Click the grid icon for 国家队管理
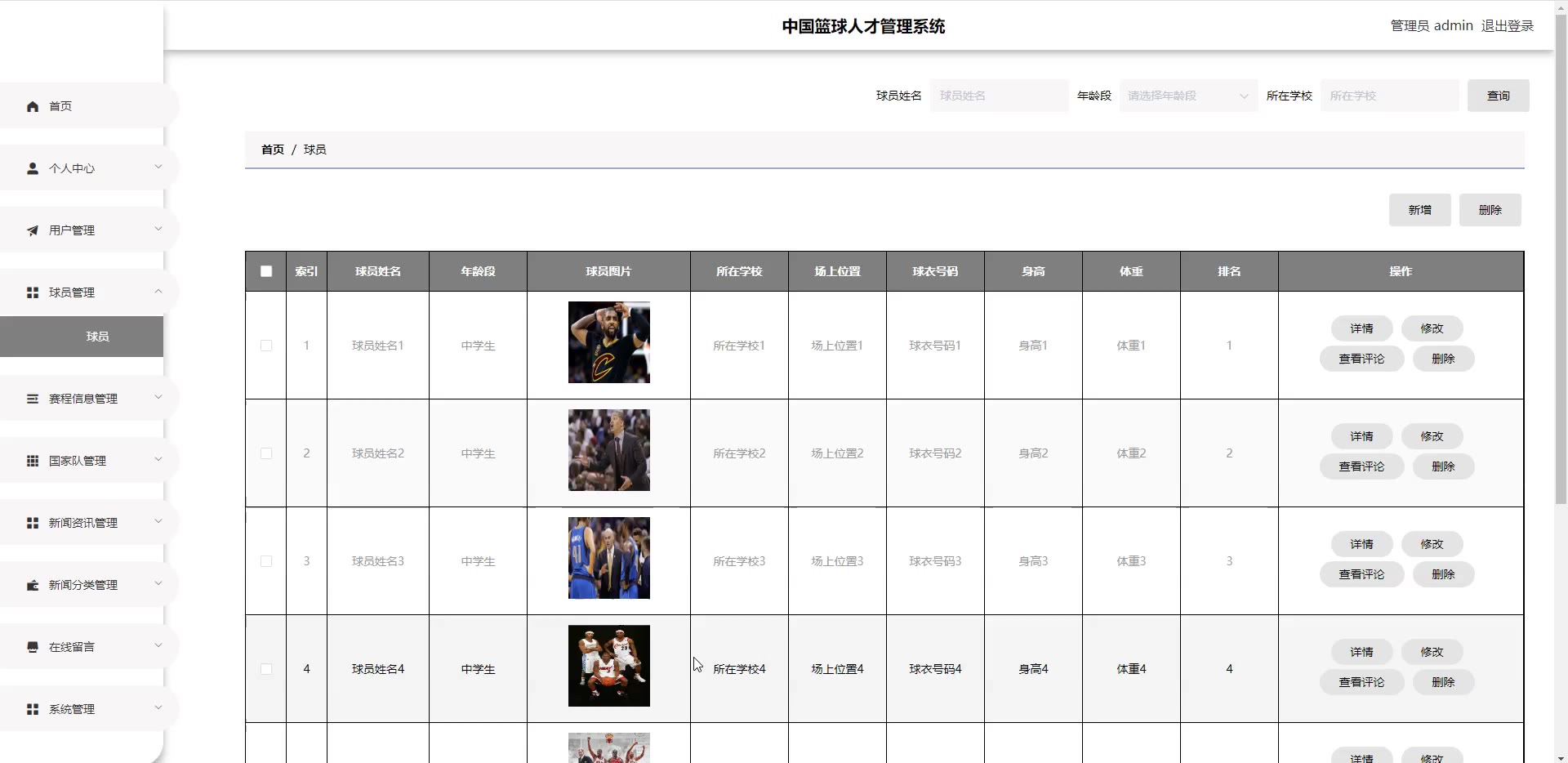Viewport: 1568px width, 763px height. tap(33, 461)
